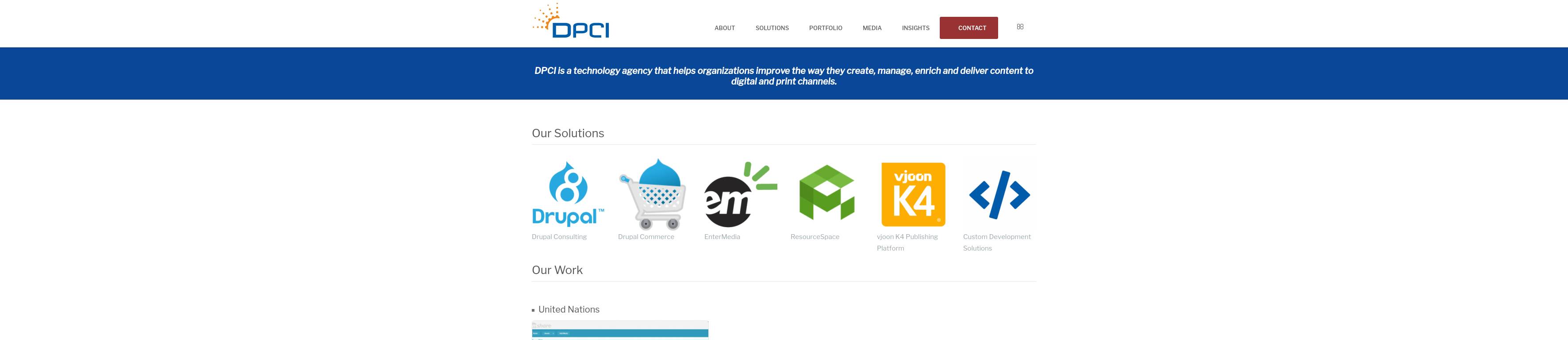Visit the ResourceSpace text link
The height and width of the screenshot is (340, 1568).
(x=815, y=237)
